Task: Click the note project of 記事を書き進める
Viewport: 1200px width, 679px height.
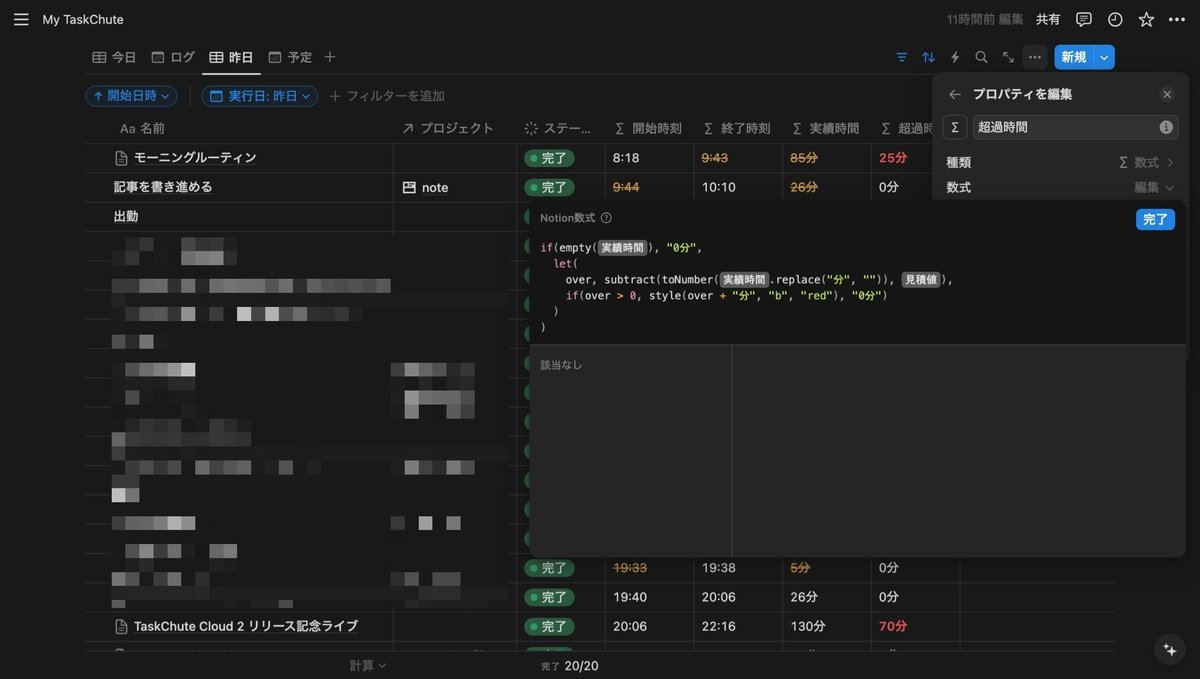Action: 426,187
